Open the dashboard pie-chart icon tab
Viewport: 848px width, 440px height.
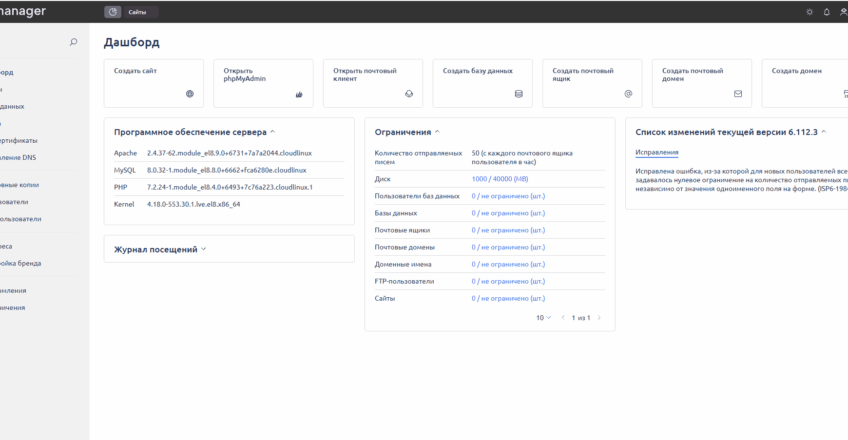point(112,12)
